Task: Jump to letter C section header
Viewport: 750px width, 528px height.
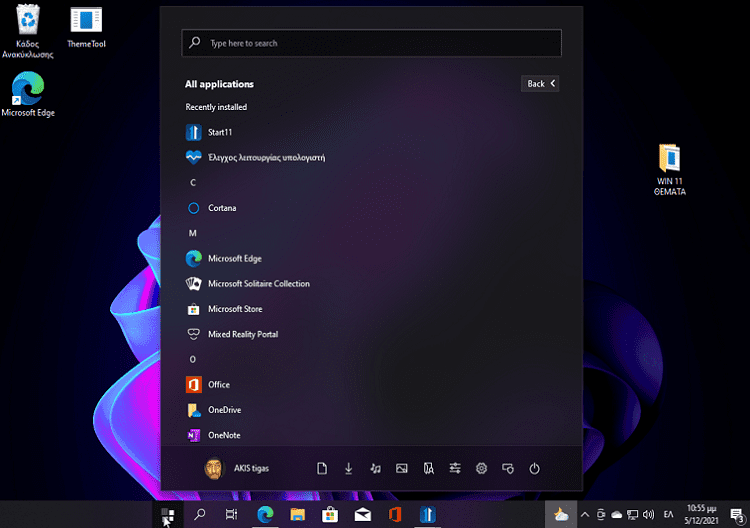Action: pos(193,183)
